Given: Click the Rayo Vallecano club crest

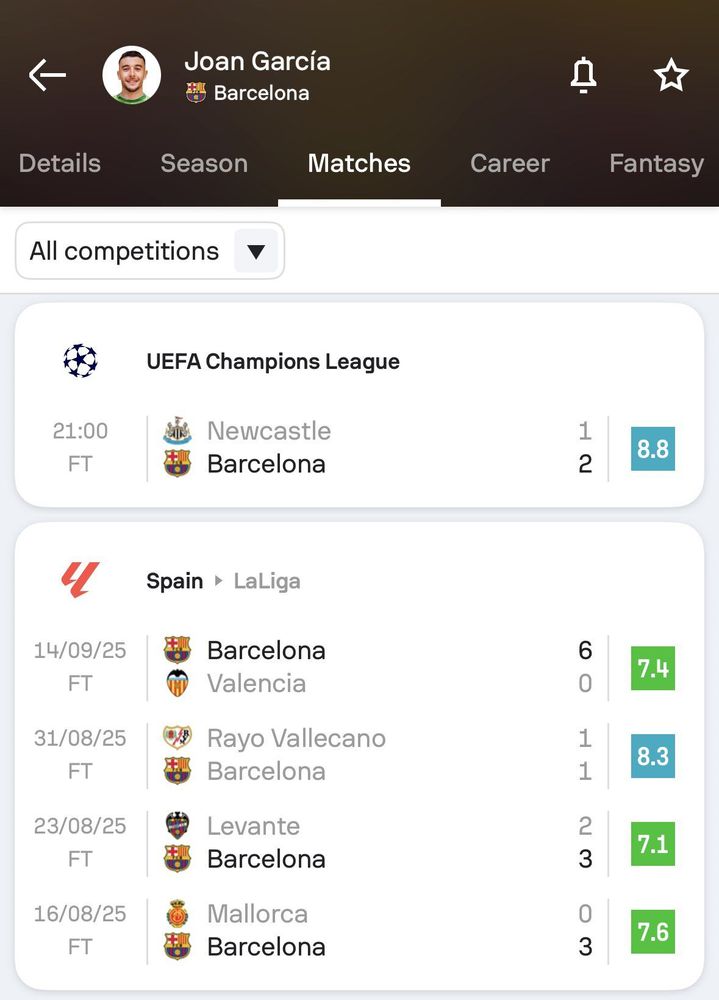Looking at the screenshot, I should tap(176, 738).
